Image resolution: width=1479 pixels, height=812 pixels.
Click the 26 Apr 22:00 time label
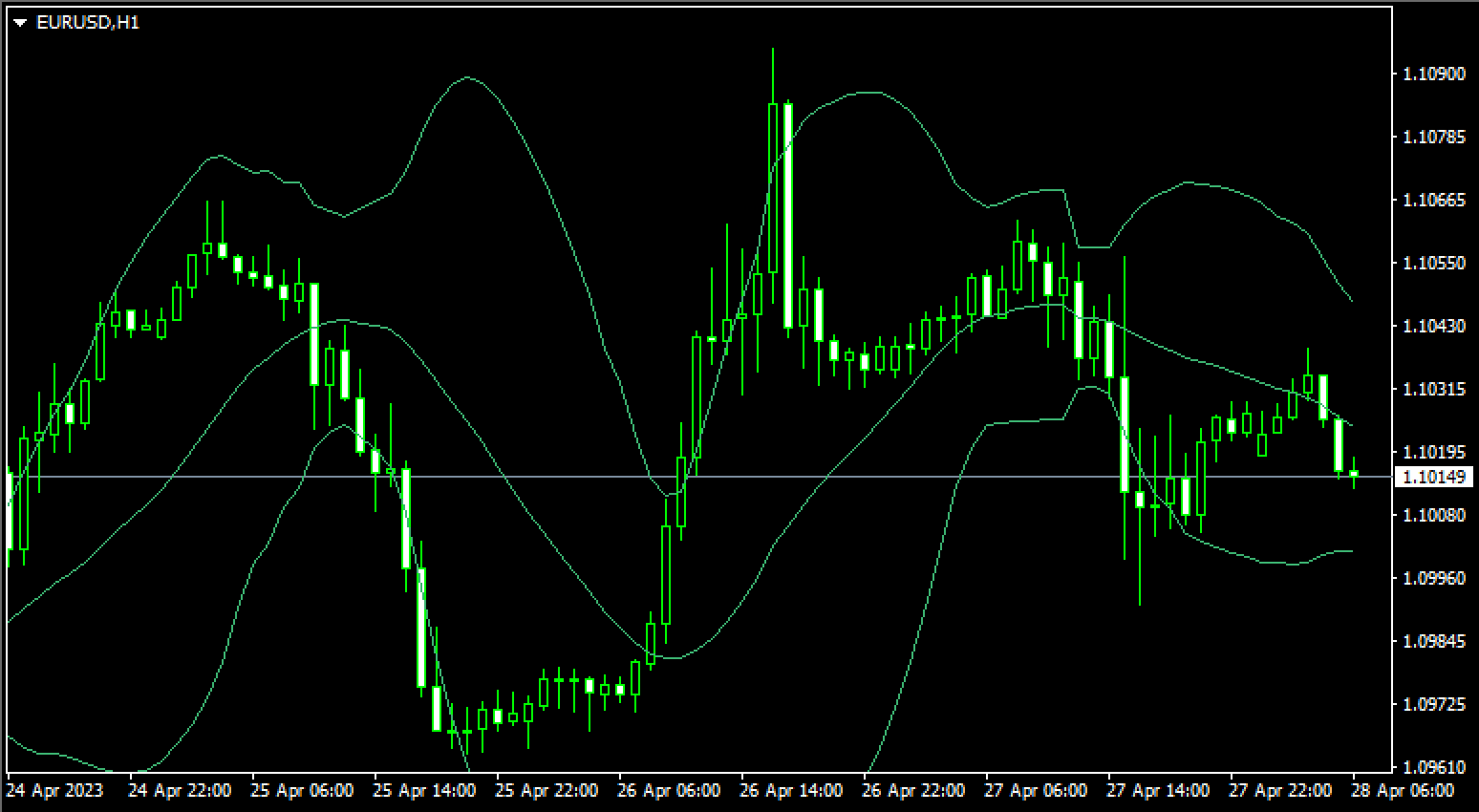[x=913, y=791]
